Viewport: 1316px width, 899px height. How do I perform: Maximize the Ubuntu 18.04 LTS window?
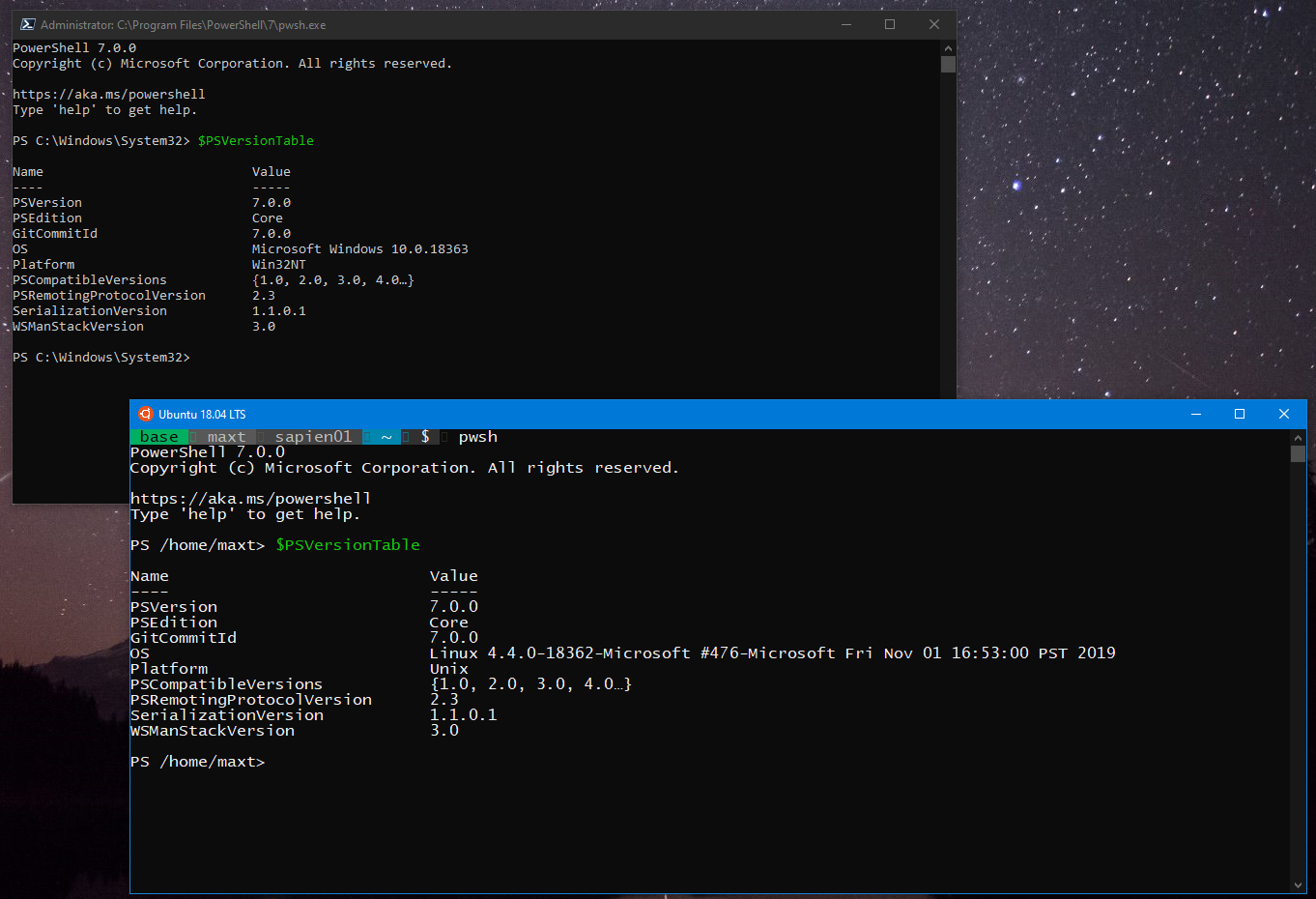[1240, 414]
